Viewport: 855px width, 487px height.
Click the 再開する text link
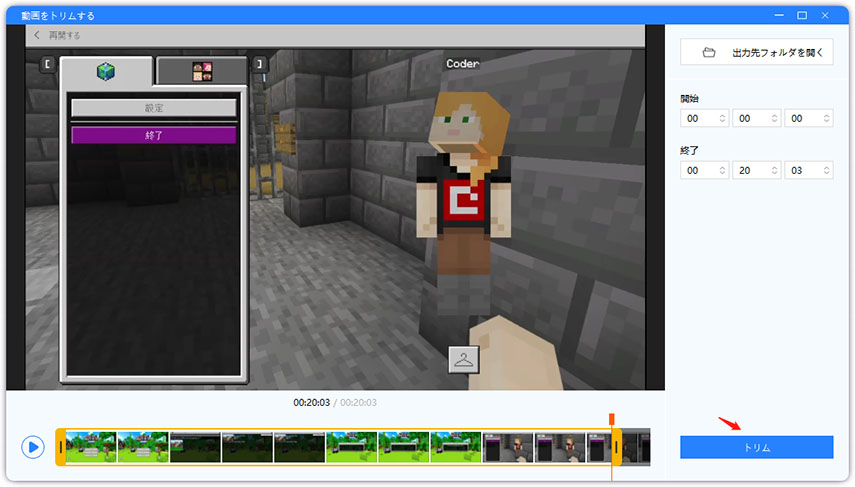64,35
